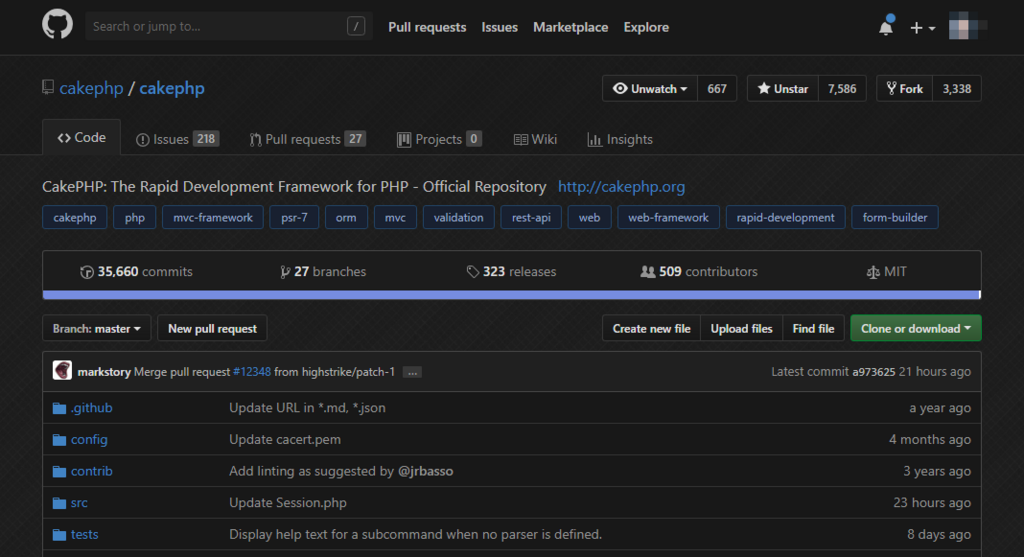Open Pull requests in top navigation

427,27
